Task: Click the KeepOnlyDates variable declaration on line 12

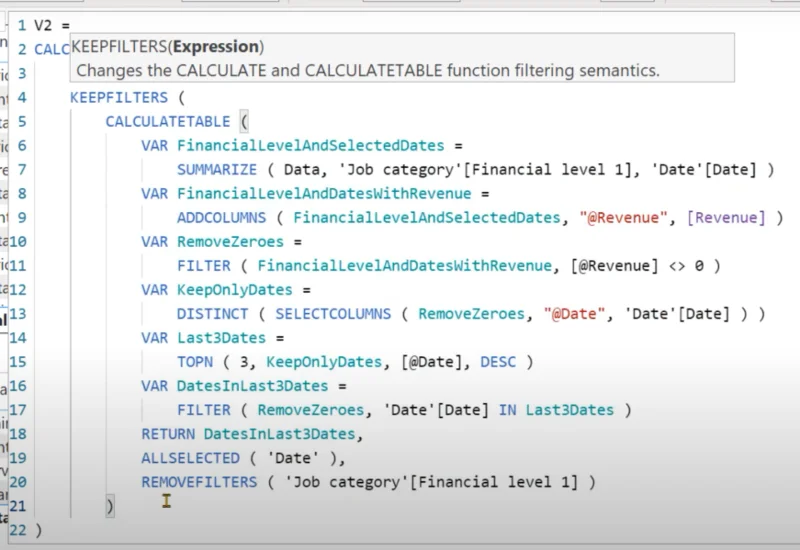Action: [235, 290]
